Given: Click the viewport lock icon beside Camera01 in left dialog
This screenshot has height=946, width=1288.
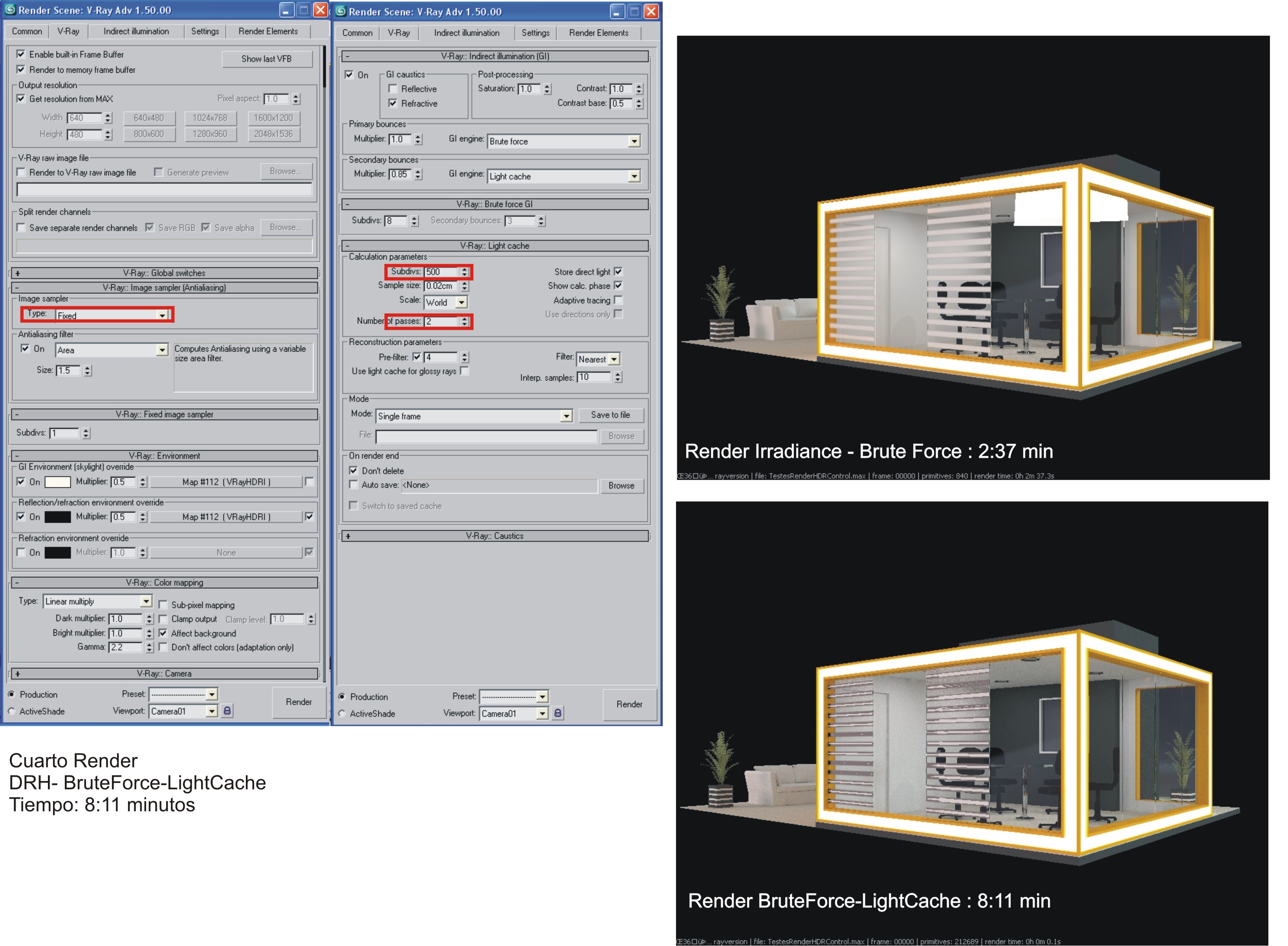Looking at the screenshot, I should 227,711.
